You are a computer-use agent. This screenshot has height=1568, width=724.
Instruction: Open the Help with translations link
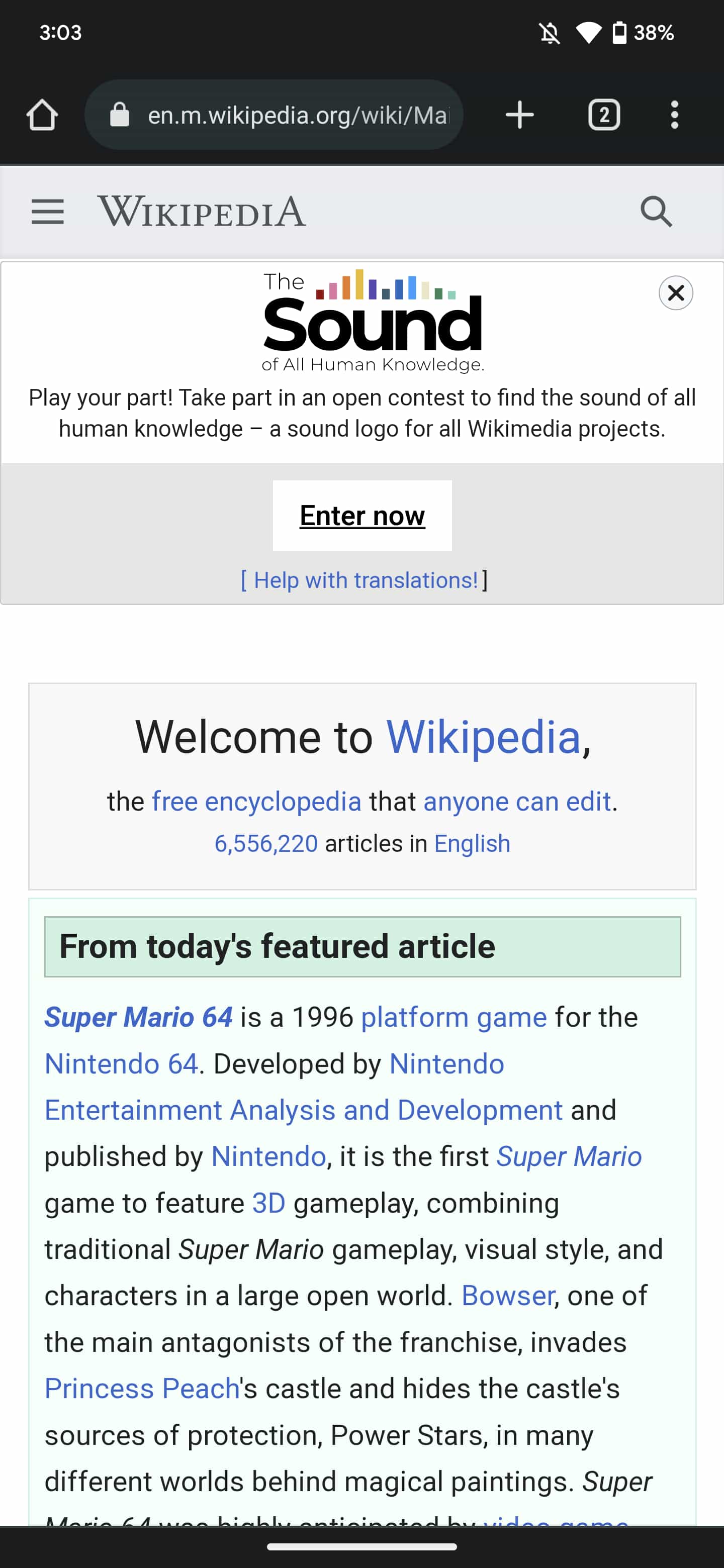366,580
